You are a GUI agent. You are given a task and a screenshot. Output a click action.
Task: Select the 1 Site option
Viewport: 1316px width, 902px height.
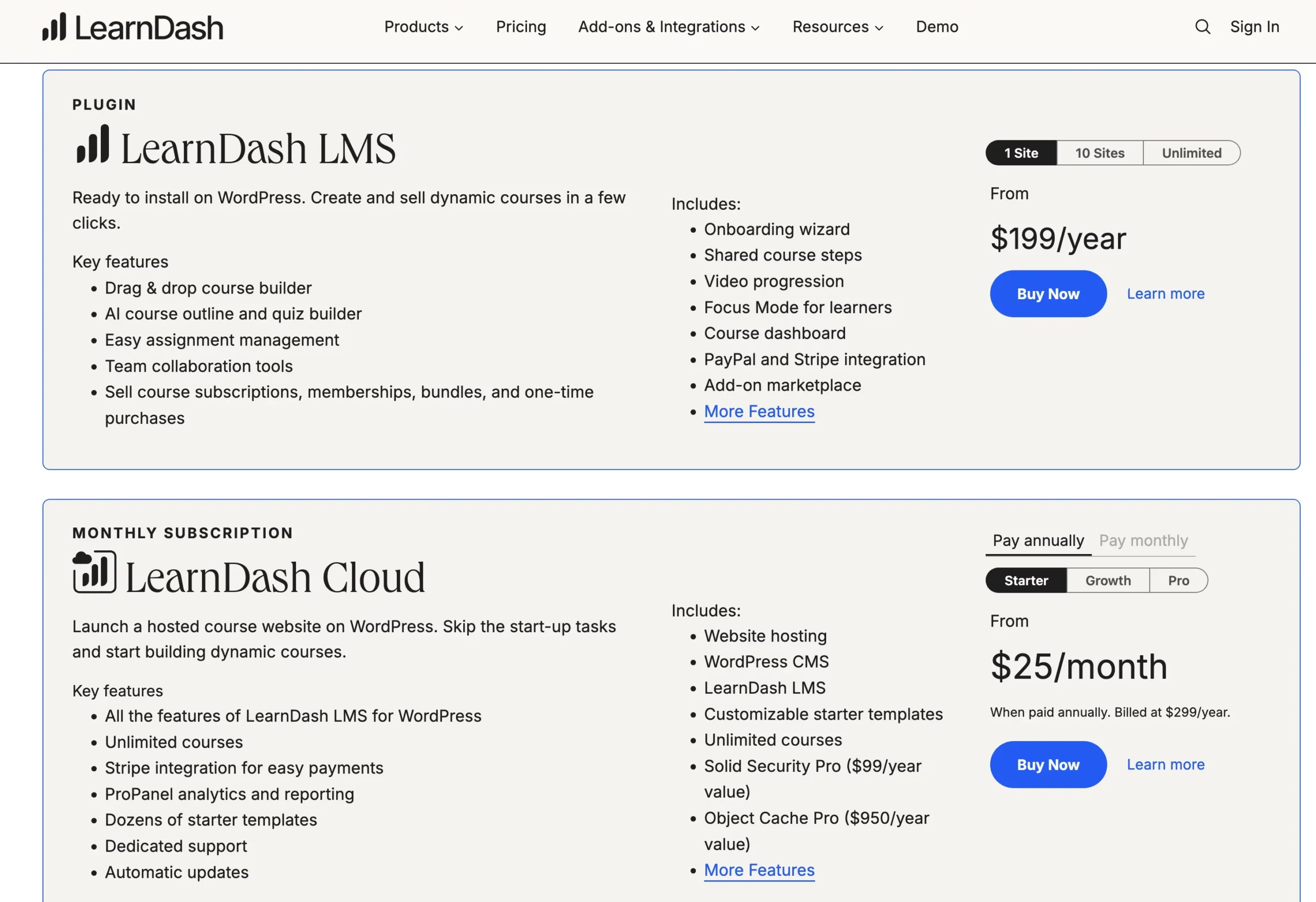(x=1021, y=152)
